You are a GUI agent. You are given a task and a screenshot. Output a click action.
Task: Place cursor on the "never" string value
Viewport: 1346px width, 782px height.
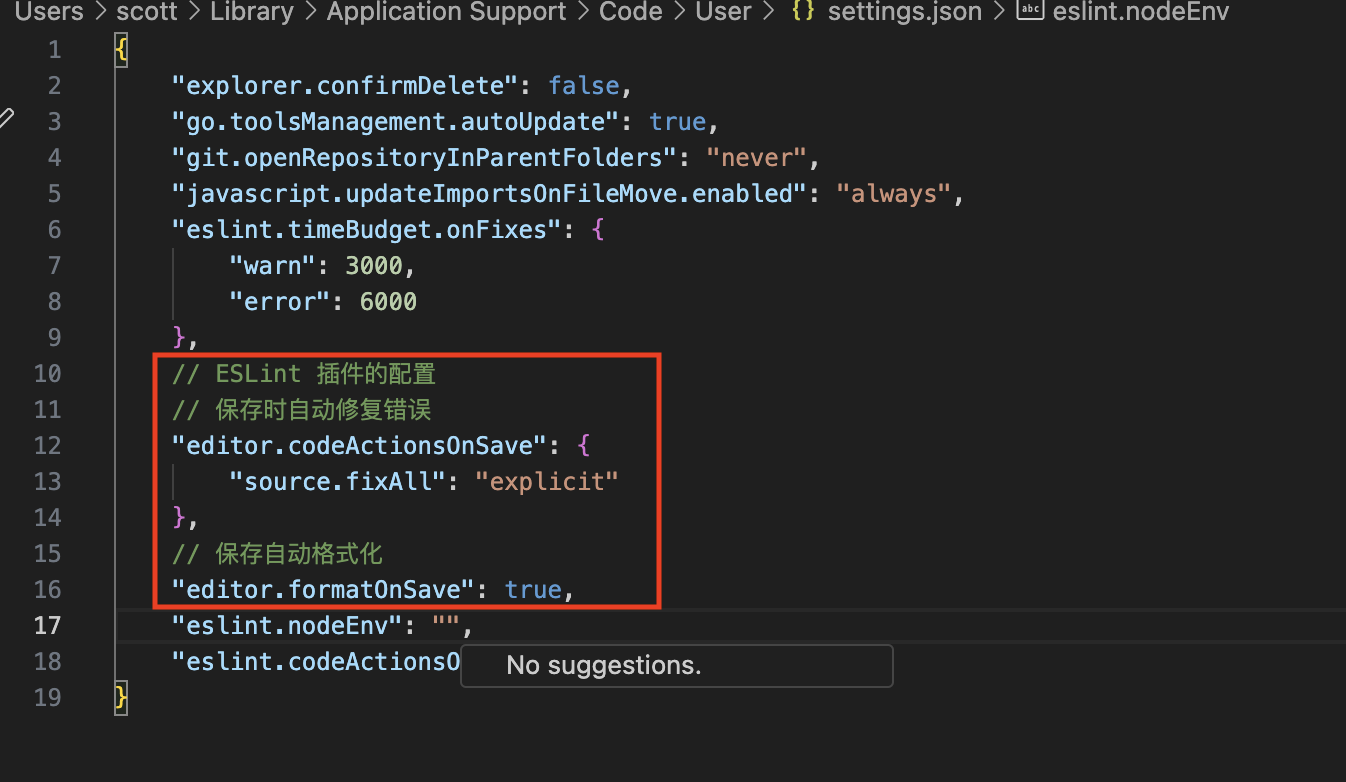click(756, 158)
